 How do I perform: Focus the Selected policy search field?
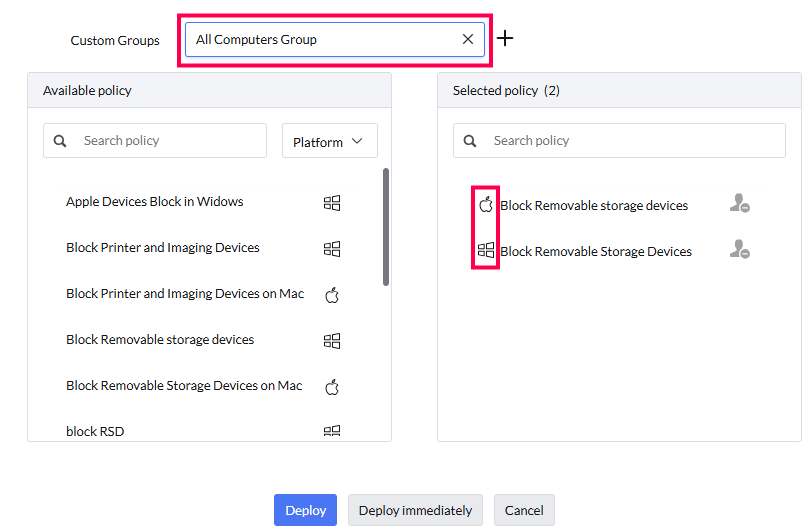click(630, 141)
